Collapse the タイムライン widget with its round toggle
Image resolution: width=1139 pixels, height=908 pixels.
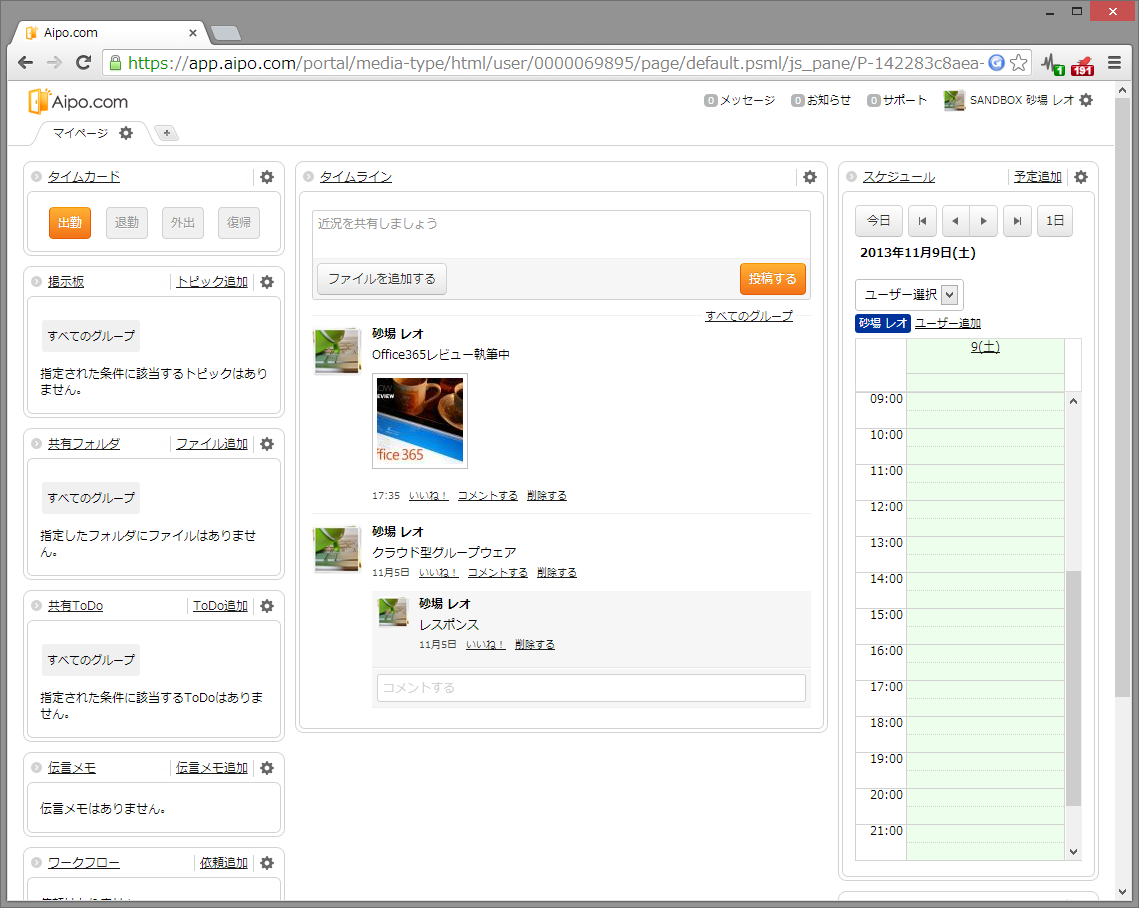coord(308,177)
